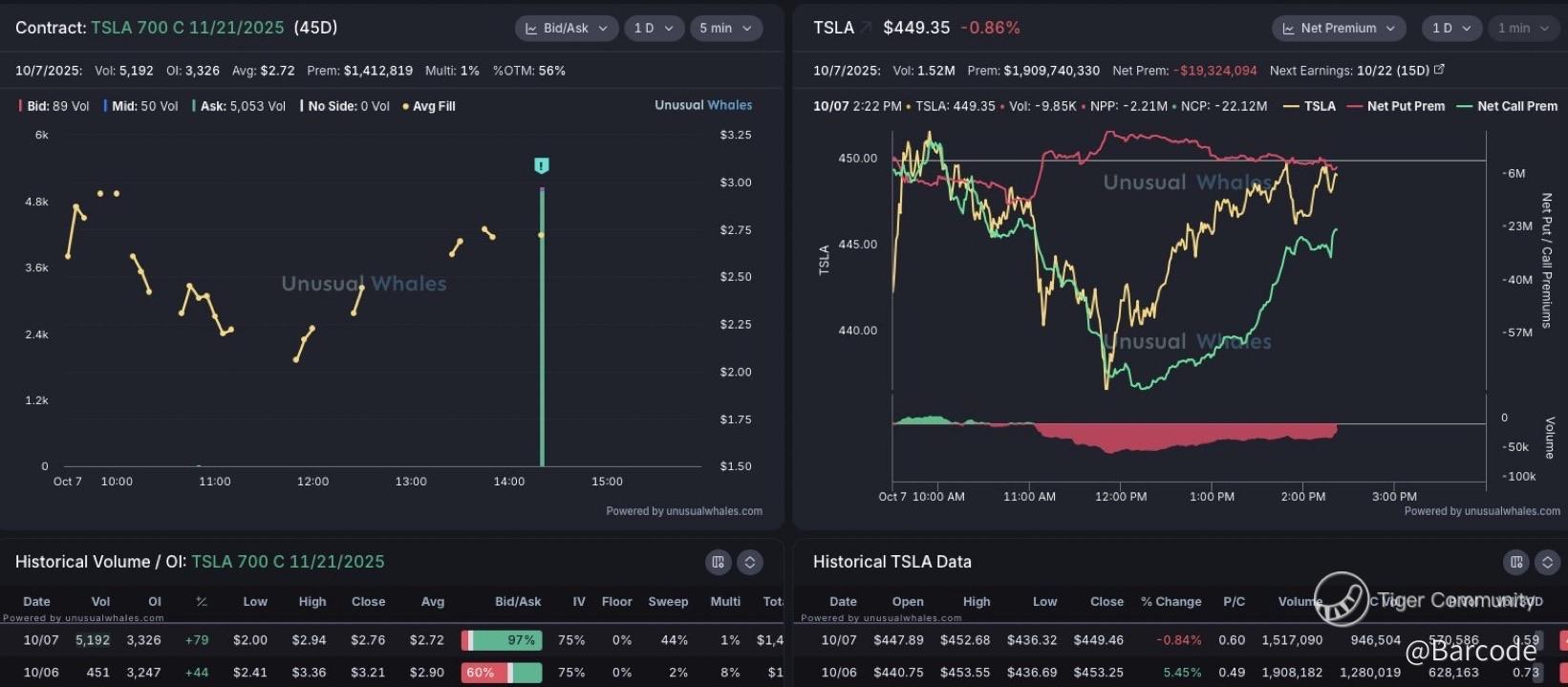Click the Powered by unusualwhales.com link under left chart

pos(684,511)
